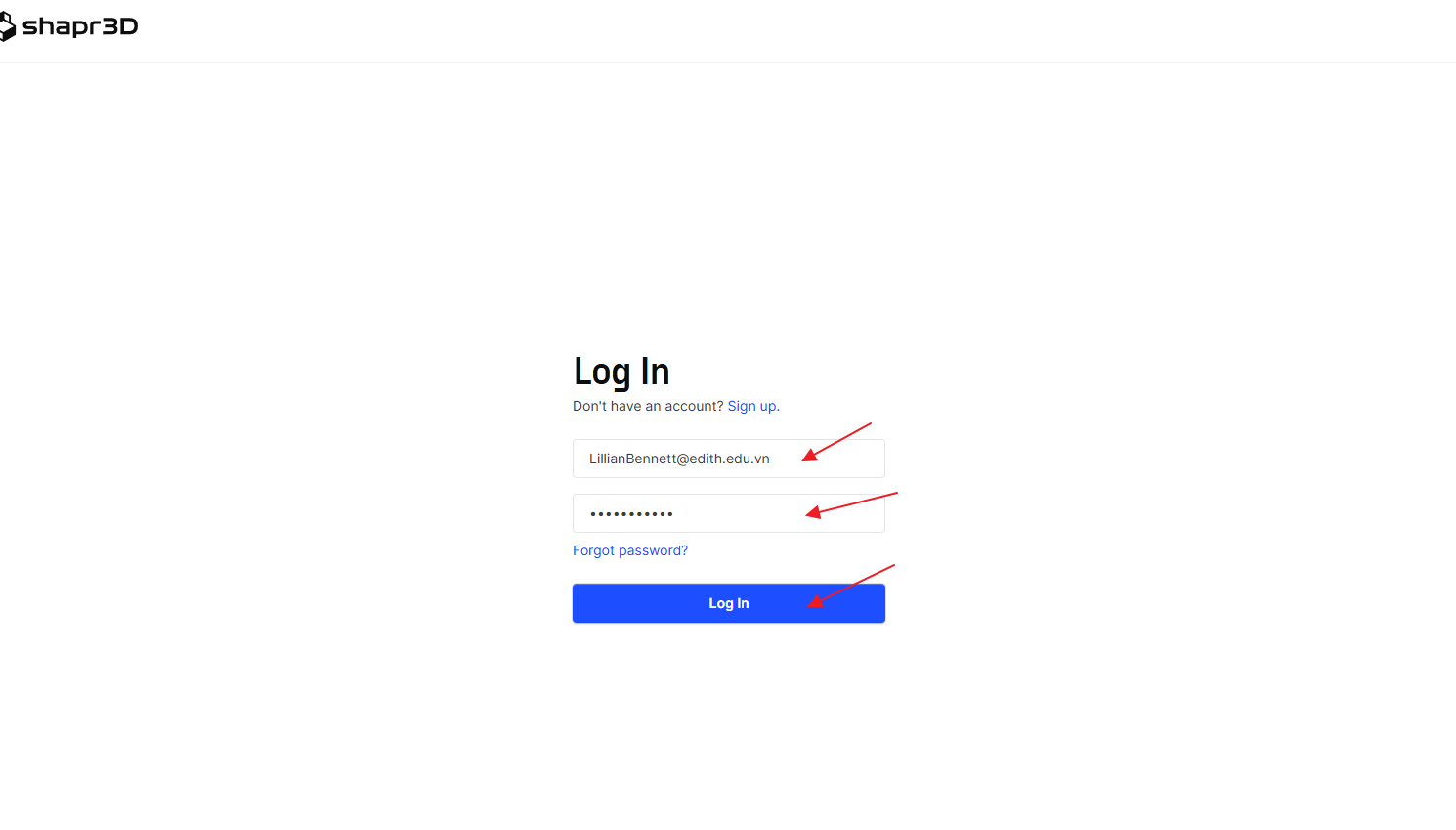Focus the email address input field
Image resolution: width=1456 pixels, height=830 pixels.
(x=729, y=459)
